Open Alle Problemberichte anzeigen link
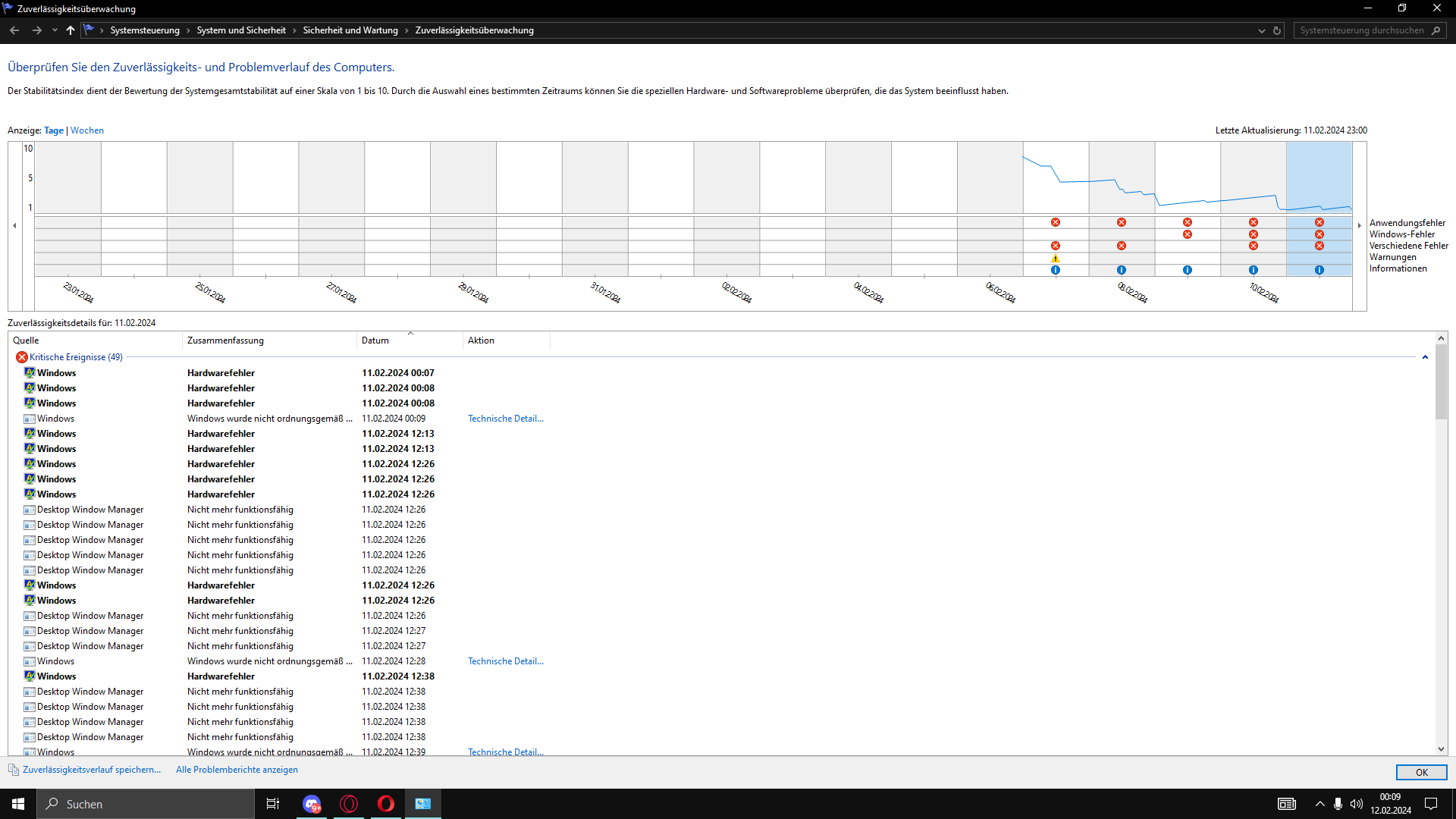 (237, 770)
